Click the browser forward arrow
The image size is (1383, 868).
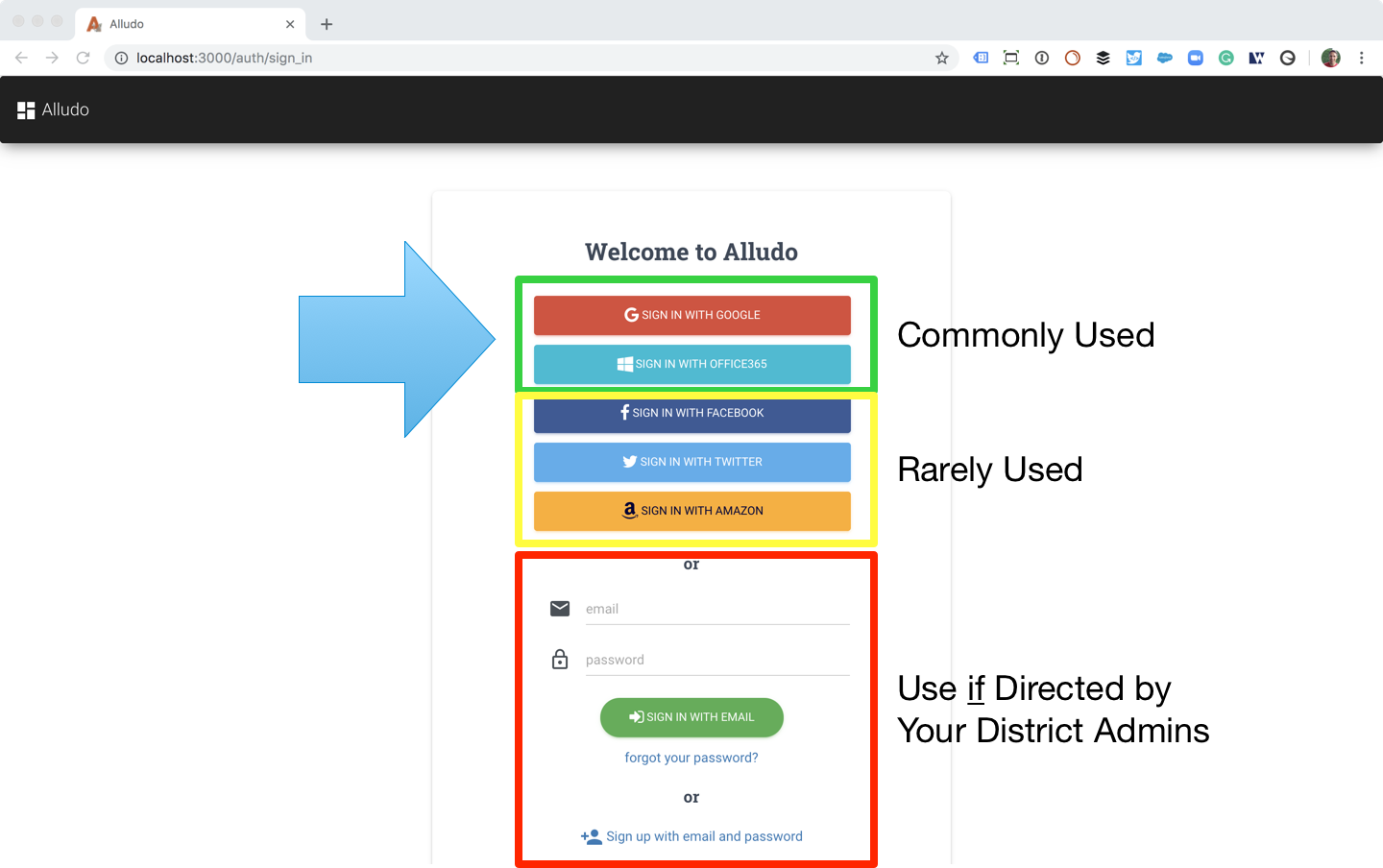pos(52,58)
